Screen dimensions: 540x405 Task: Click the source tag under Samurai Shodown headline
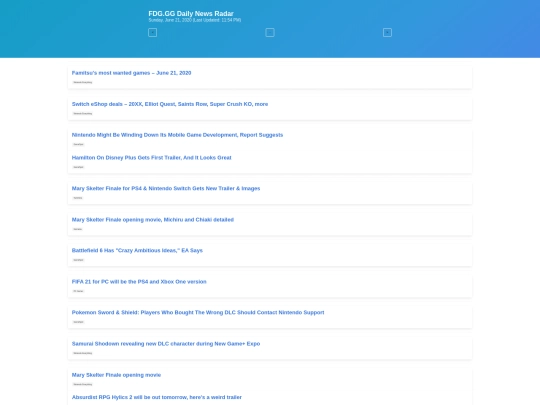coord(83,353)
